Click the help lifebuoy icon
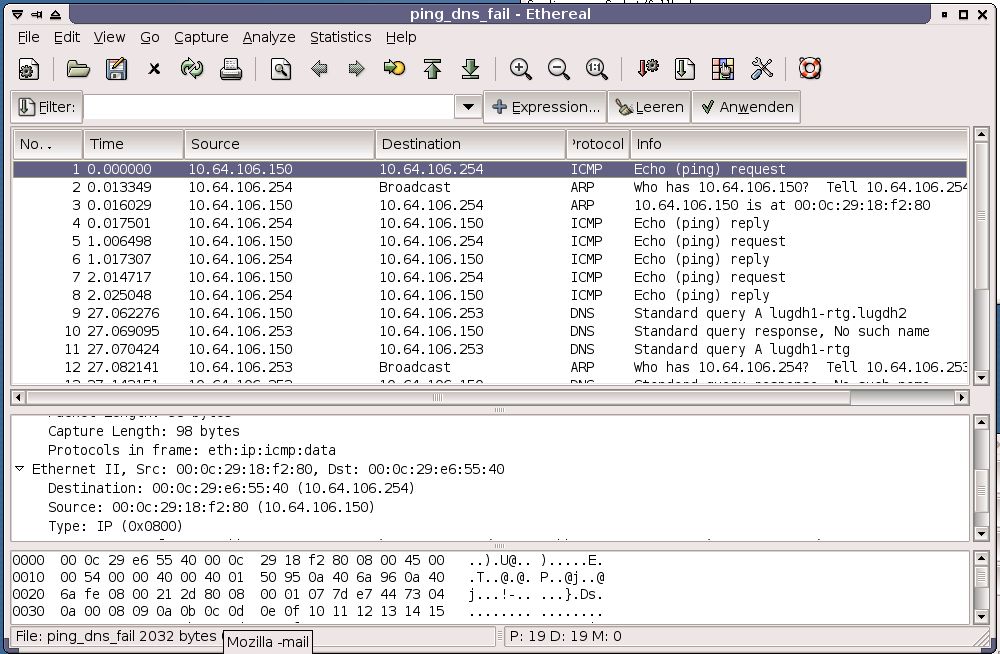 tap(810, 69)
